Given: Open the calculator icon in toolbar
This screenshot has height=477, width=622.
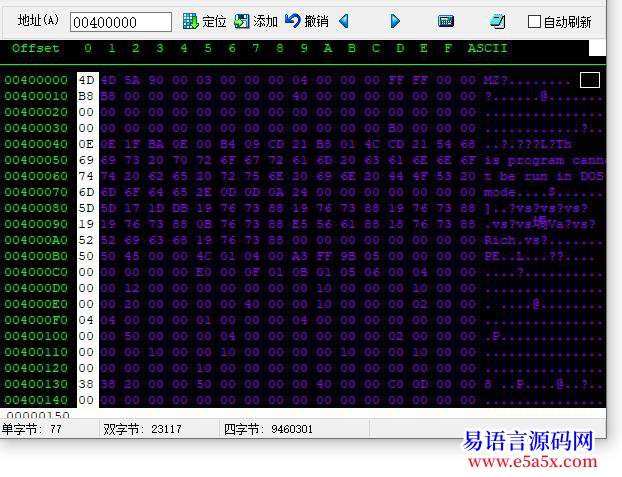Looking at the screenshot, I should click(x=446, y=21).
